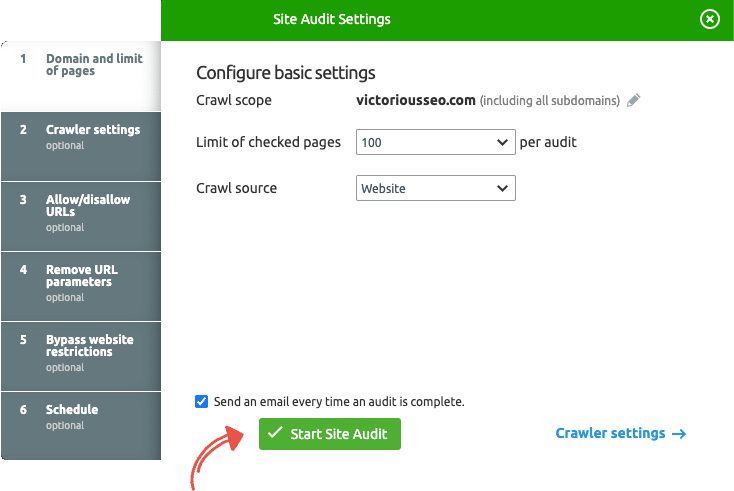Image resolution: width=734 pixels, height=491 pixels.
Task: Click the '(including all subdomains)' note
Action: pos(550,101)
